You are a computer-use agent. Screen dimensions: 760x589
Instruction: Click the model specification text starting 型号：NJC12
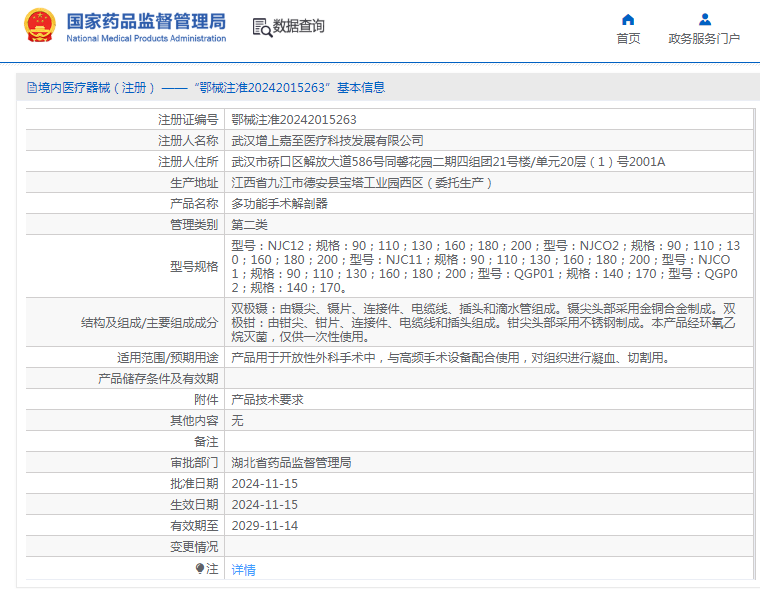point(486,267)
